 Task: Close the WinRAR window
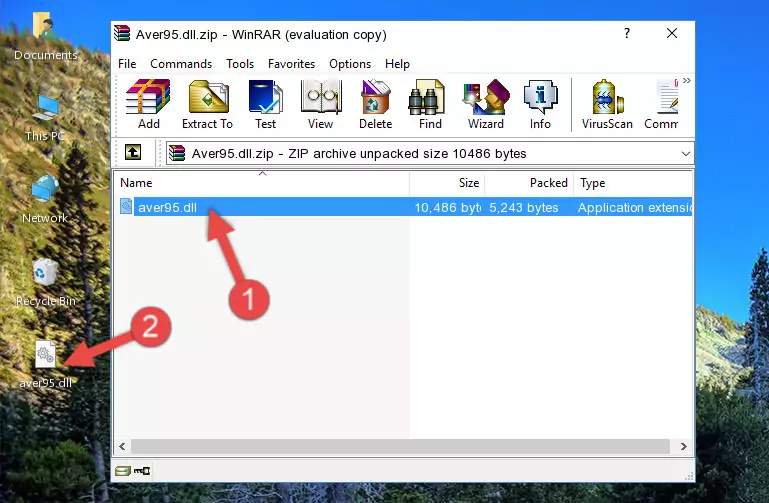[672, 33]
